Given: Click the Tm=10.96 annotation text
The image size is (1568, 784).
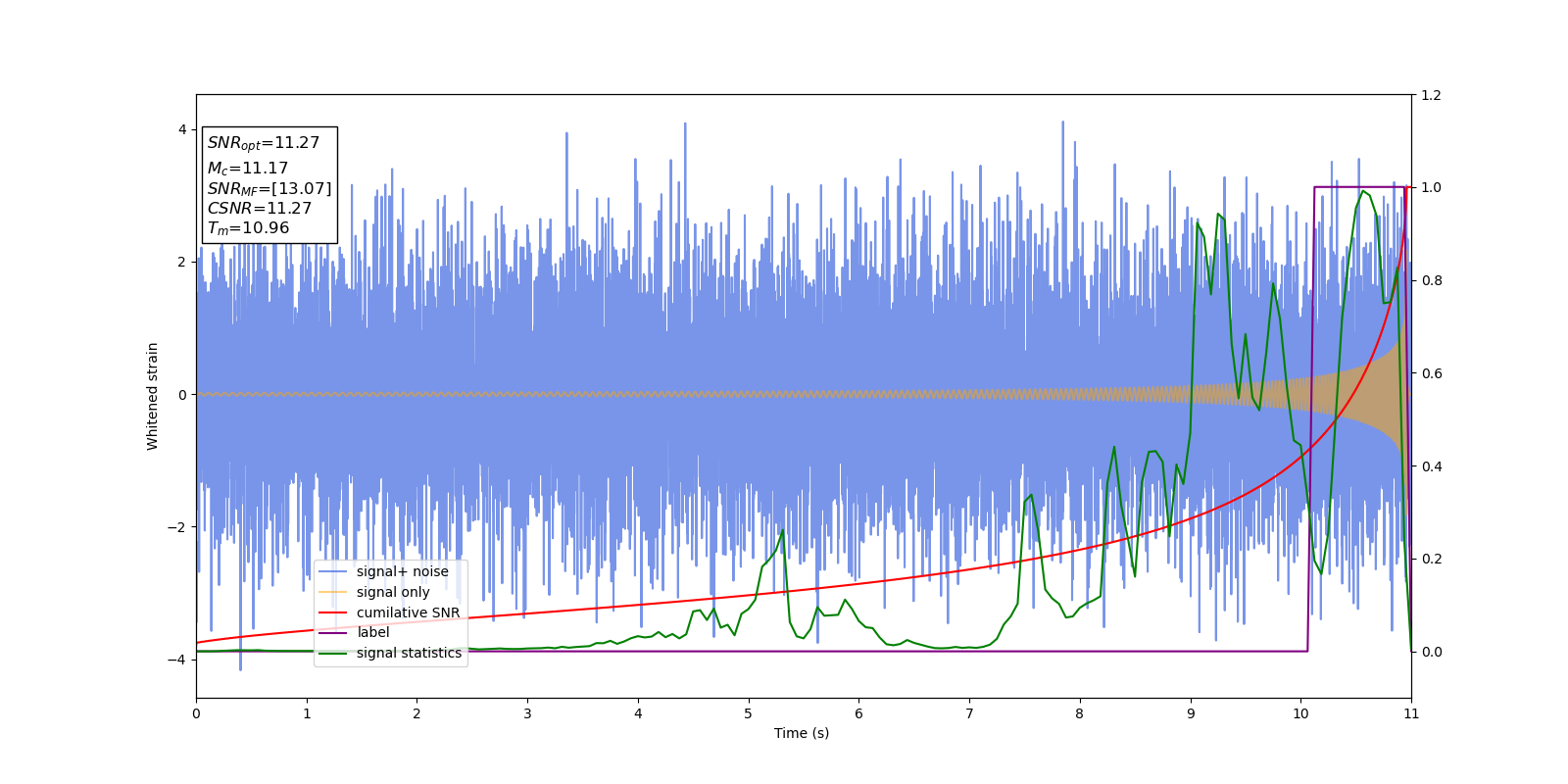Looking at the screenshot, I should [x=248, y=228].
